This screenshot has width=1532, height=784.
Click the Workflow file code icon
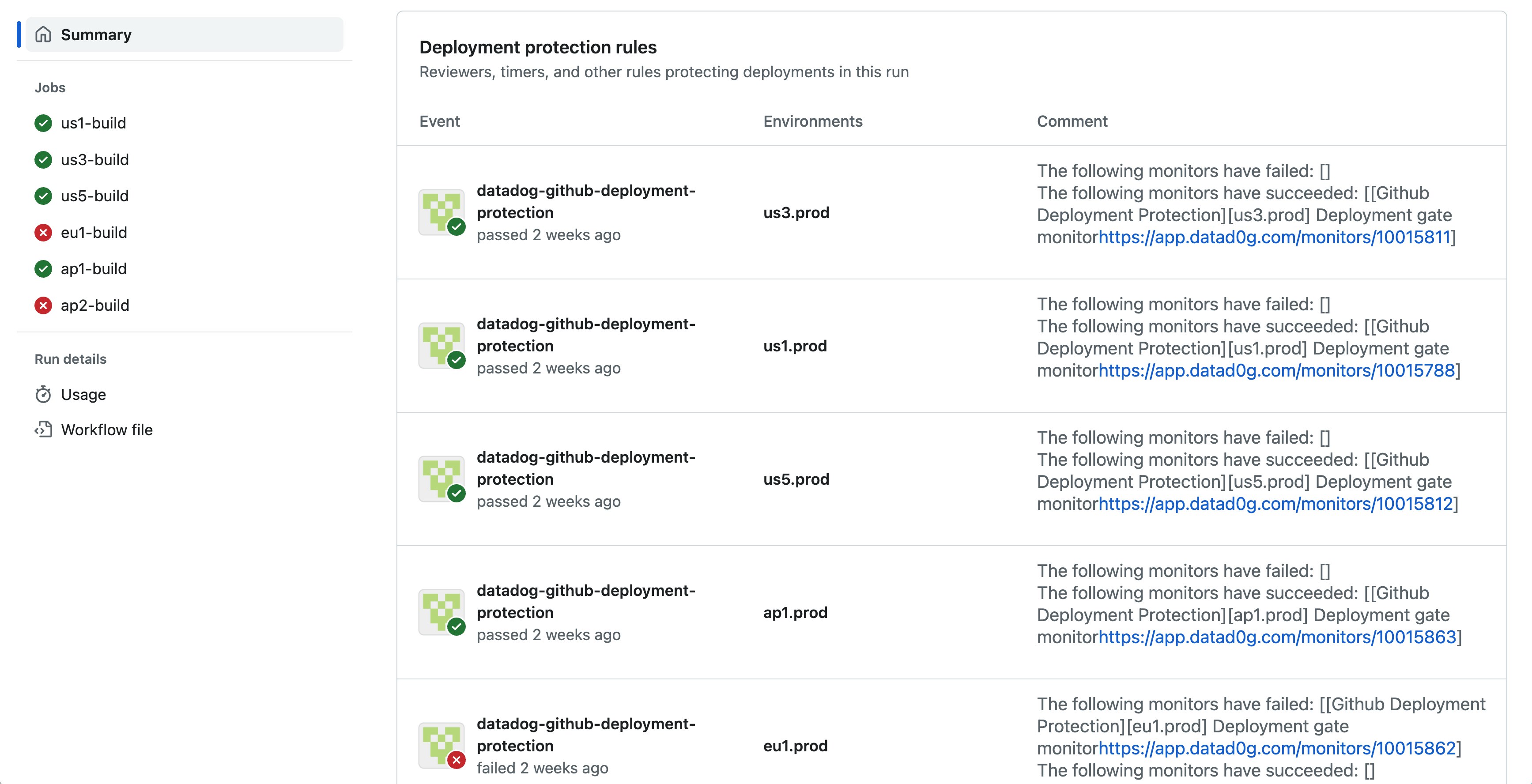click(43, 430)
